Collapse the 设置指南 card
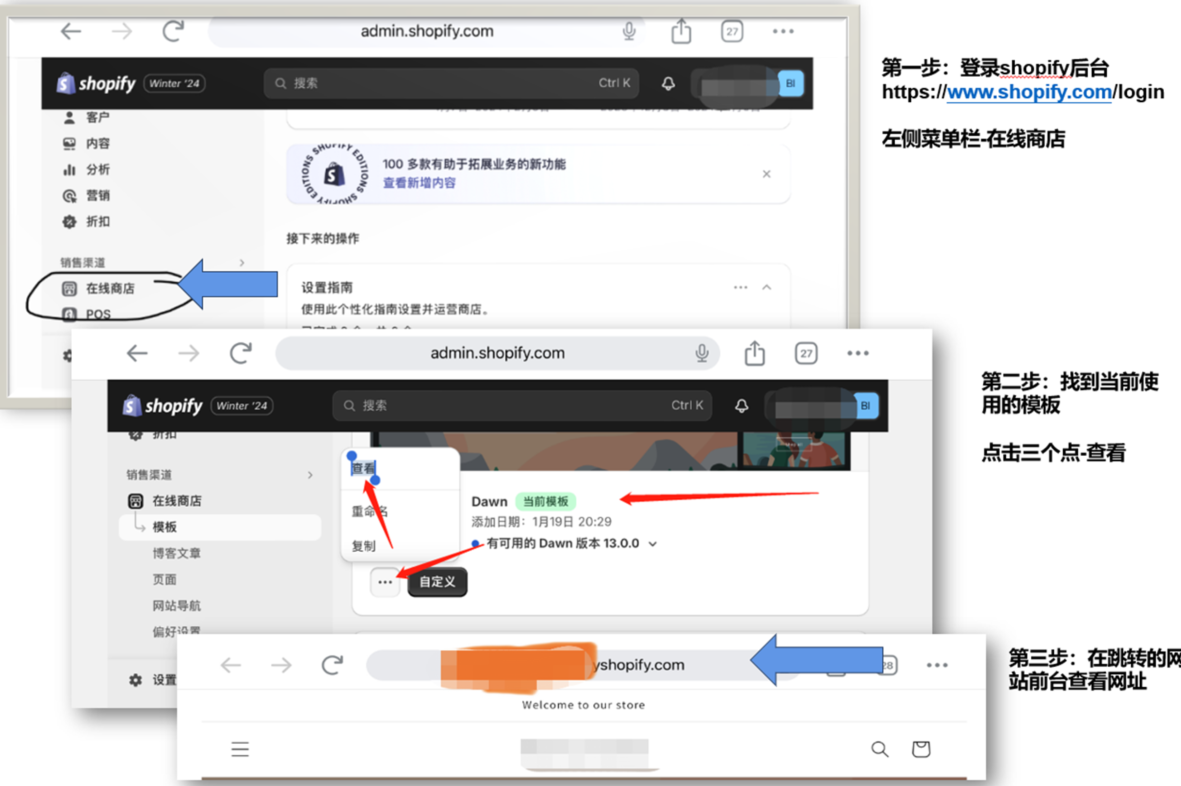 767,288
